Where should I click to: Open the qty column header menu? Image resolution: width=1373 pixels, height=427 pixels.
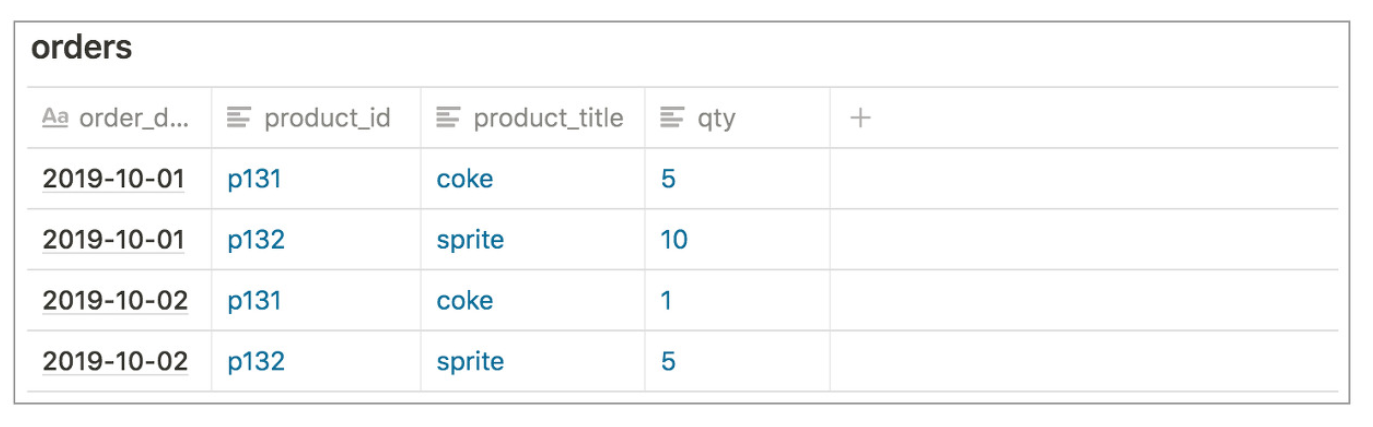(x=737, y=118)
